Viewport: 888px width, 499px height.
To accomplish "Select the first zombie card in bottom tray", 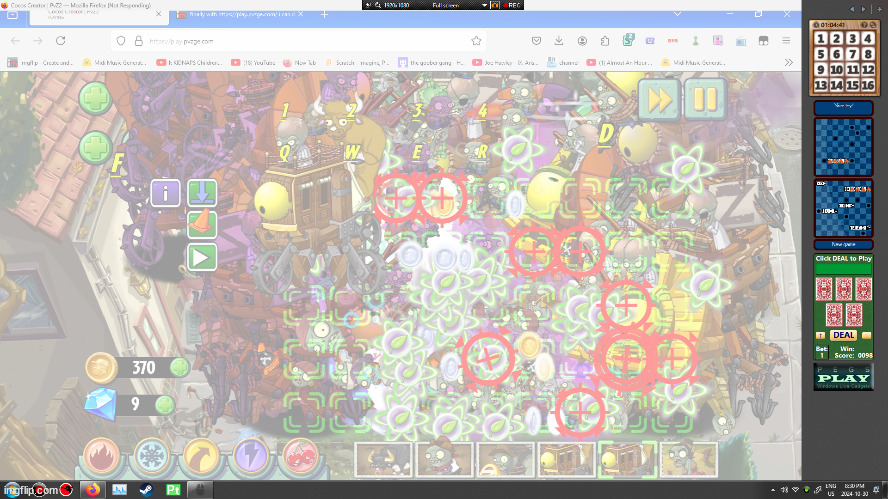I will click(384, 459).
